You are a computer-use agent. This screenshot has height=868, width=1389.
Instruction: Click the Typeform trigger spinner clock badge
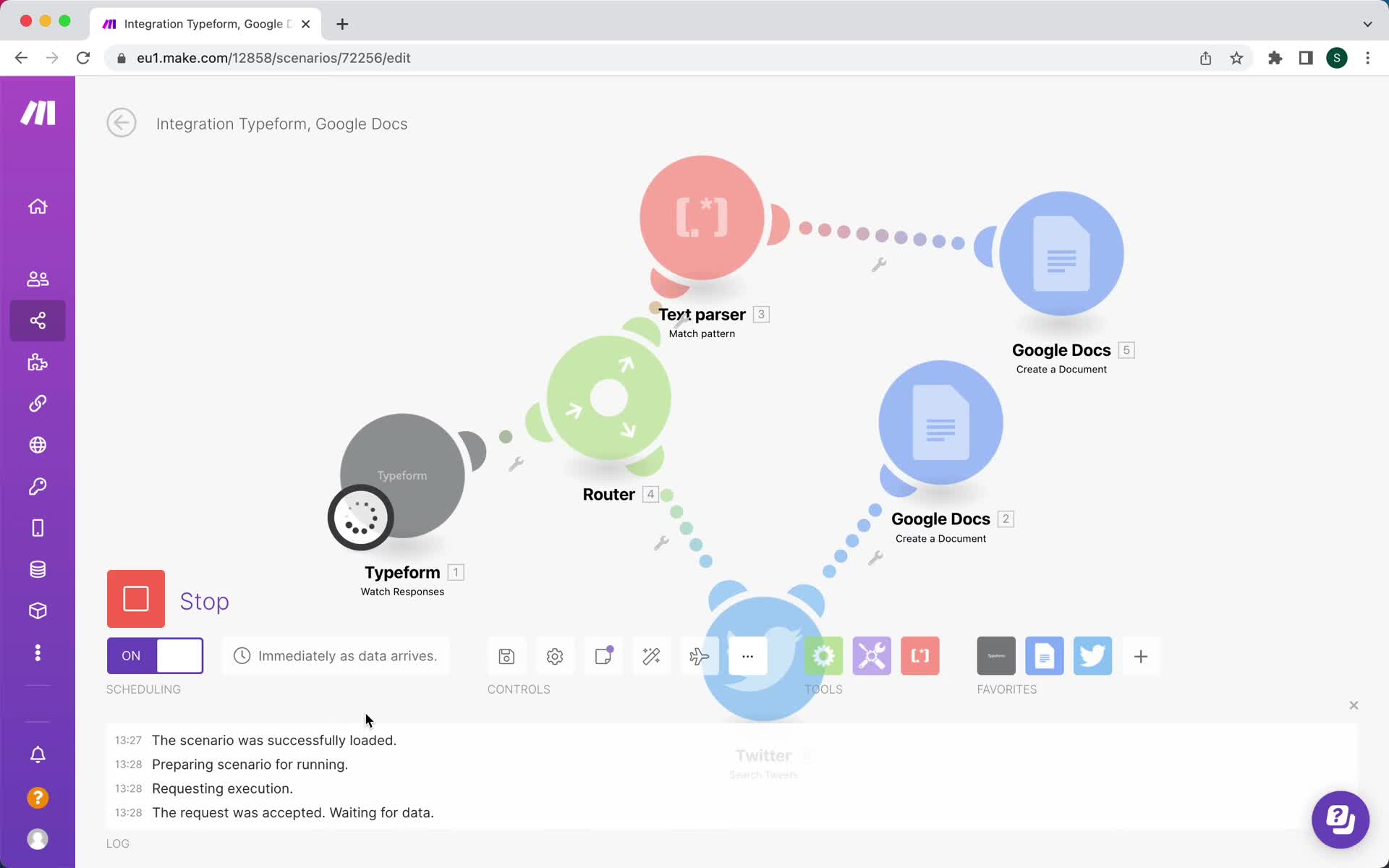click(361, 517)
